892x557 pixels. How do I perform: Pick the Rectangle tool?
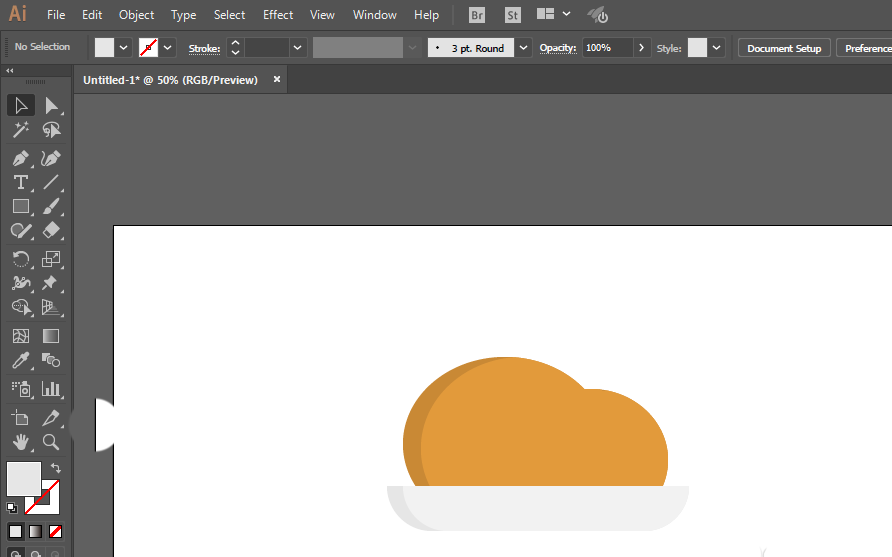pyautogui.click(x=20, y=207)
